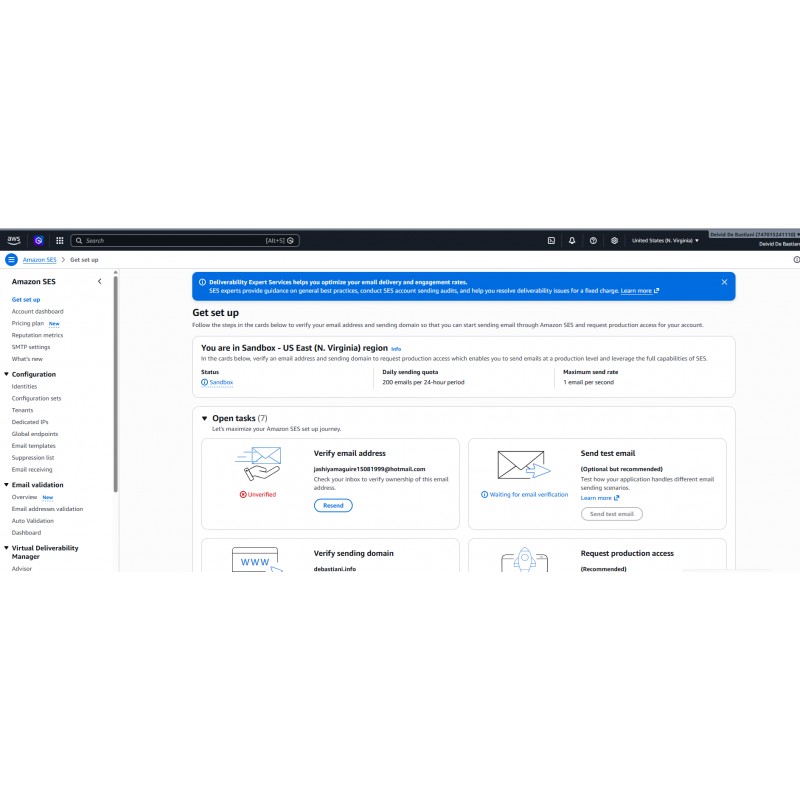The height and width of the screenshot is (800, 800).
Task: Open Account dashboard in sidebar
Action: pyautogui.click(x=38, y=311)
